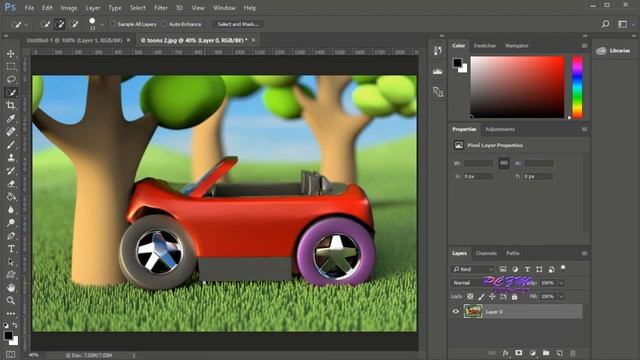This screenshot has width=640, height=360.
Task: Delete layer with the trash icon
Action: tap(573, 353)
